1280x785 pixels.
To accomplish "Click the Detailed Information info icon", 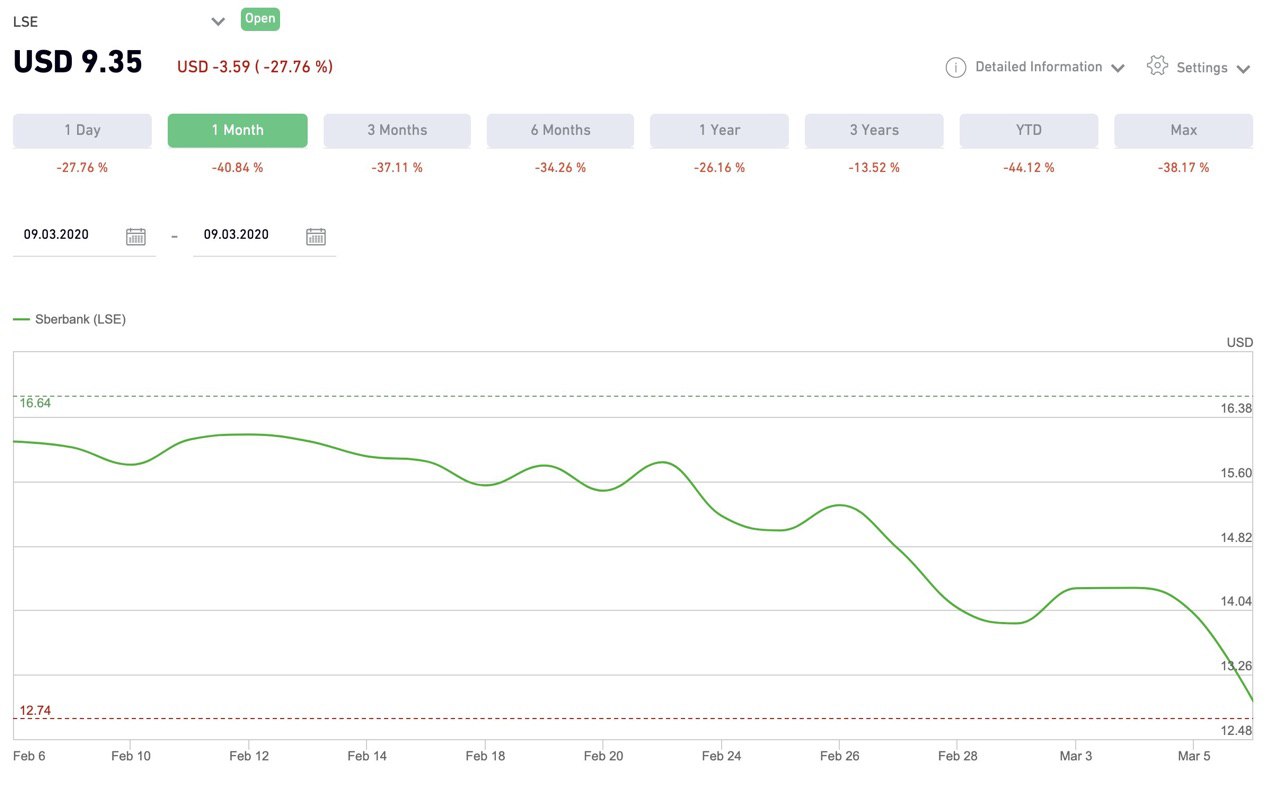I will point(955,67).
